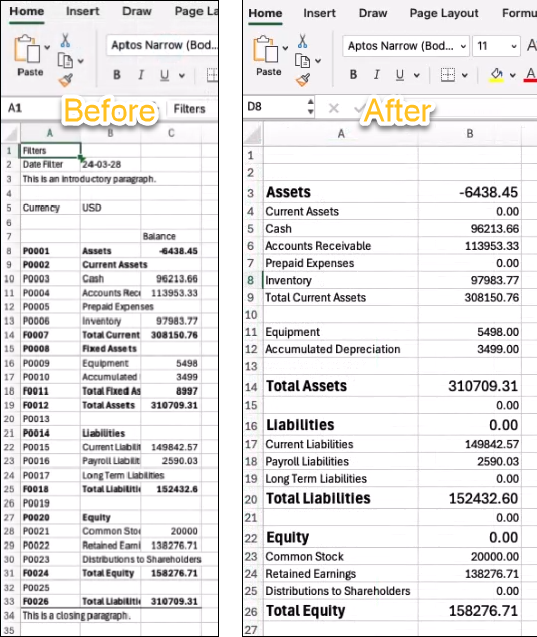This screenshot has width=537, height=637.
Task: Open Insert tab in the Before window
Action: [x=82, y=11]
